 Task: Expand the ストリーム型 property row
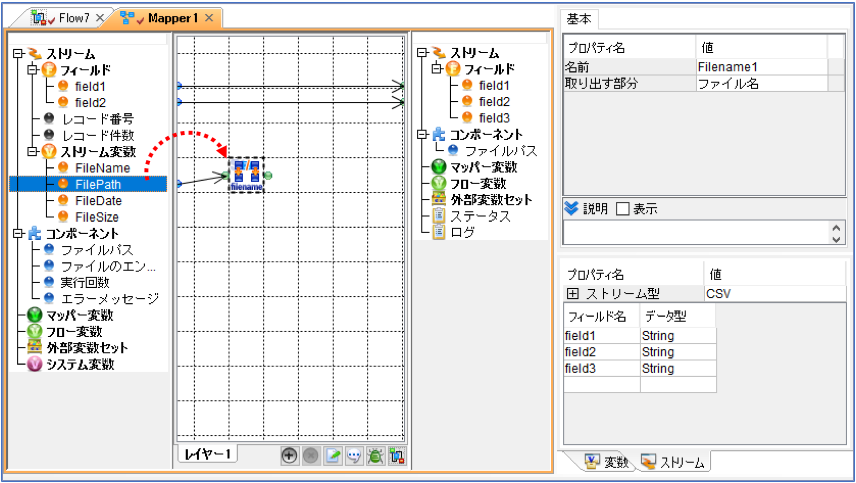click(x=572, y=294)
